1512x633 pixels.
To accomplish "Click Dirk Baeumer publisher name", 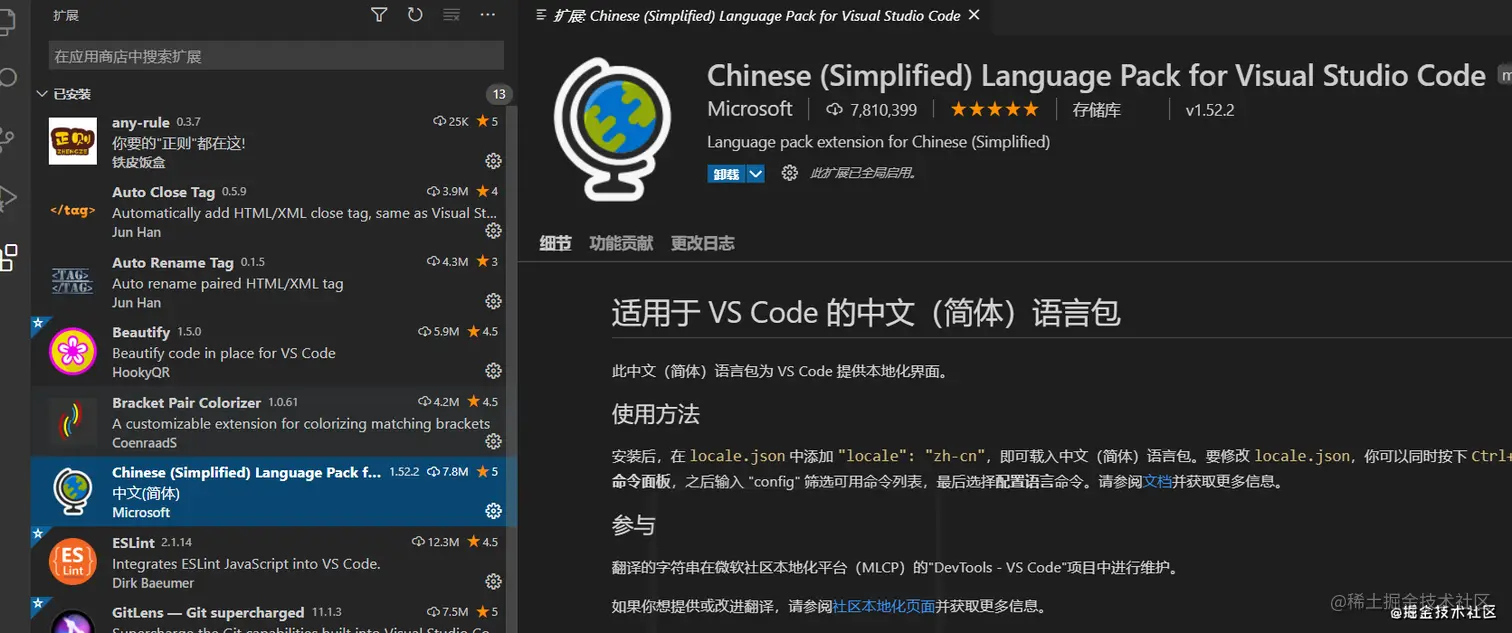I will click(153, 582).
